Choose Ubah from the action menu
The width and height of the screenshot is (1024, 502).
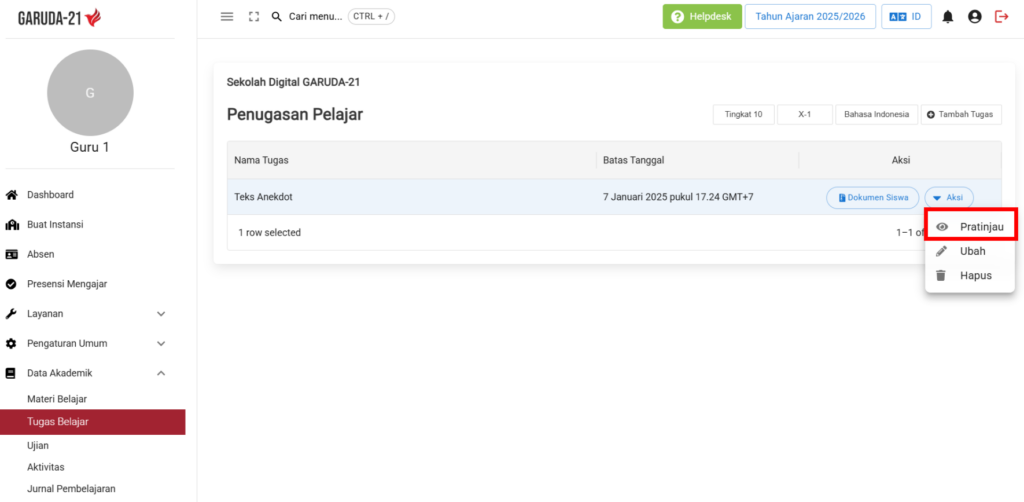point(970,251)
